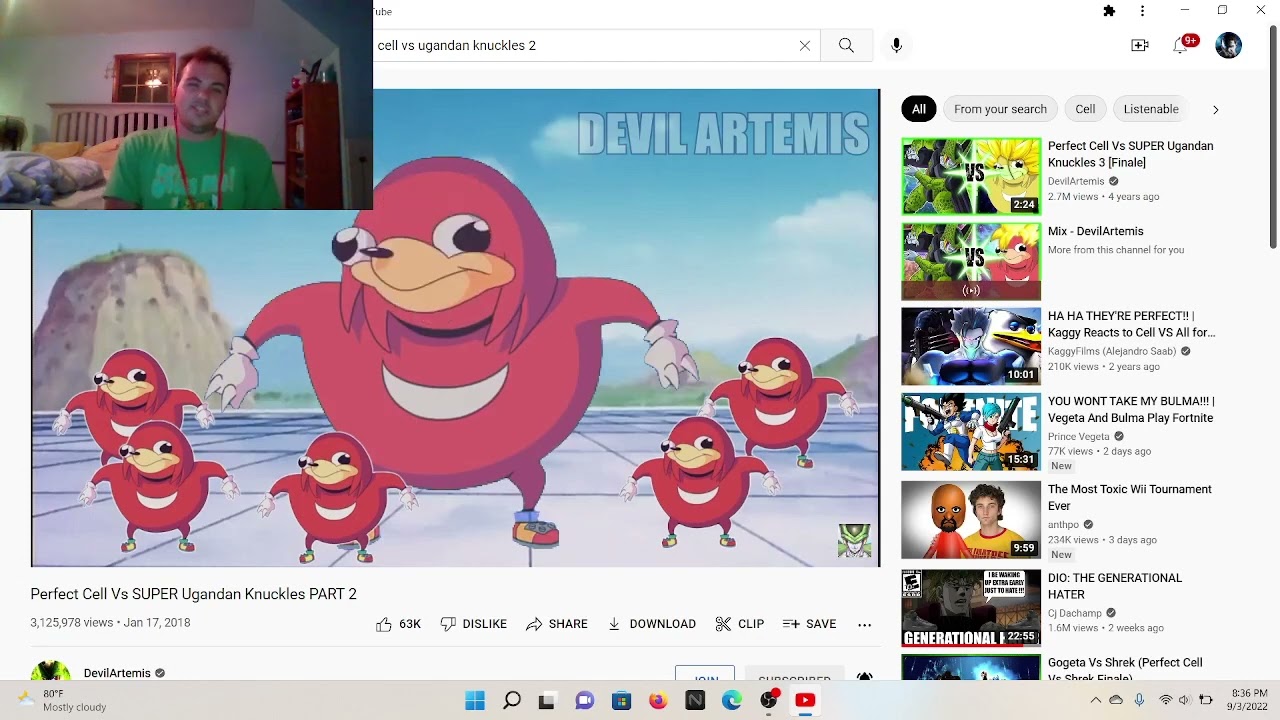The image size is (1280, 720).
Task: Open Kaggy Reacts to Cell VS All thumbnail
Action: (x=971, y=346)
